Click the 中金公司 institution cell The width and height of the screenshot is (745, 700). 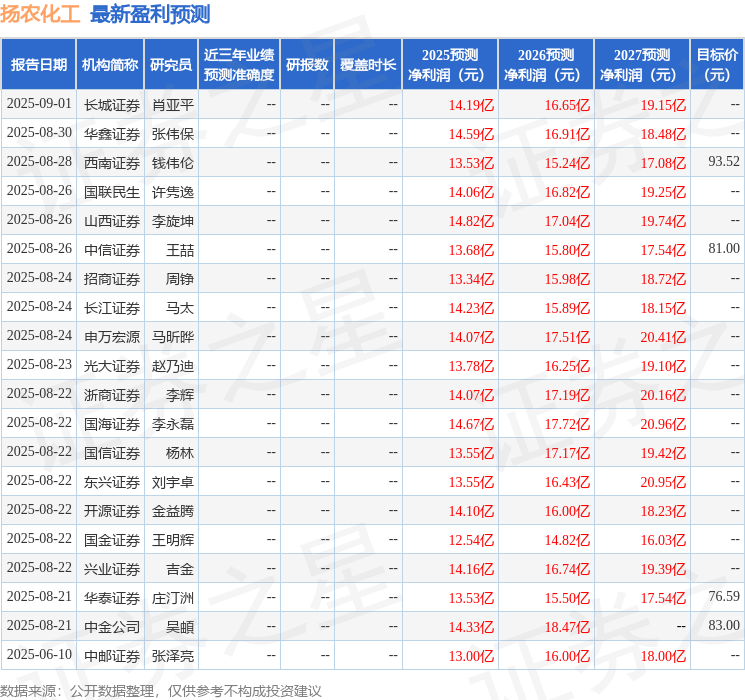(112, 627)
